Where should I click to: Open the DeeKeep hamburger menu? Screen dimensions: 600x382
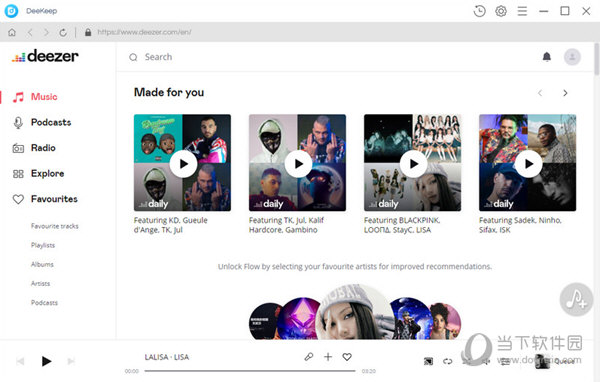point(522,11)
